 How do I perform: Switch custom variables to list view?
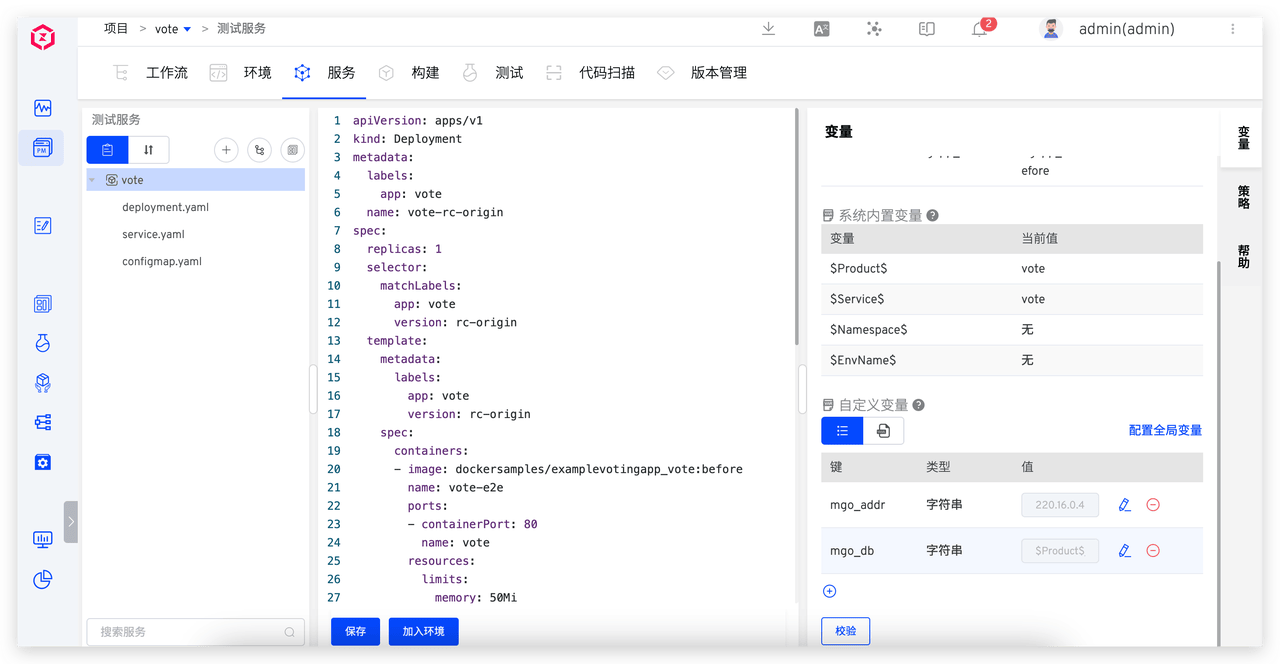coord(842,430)
